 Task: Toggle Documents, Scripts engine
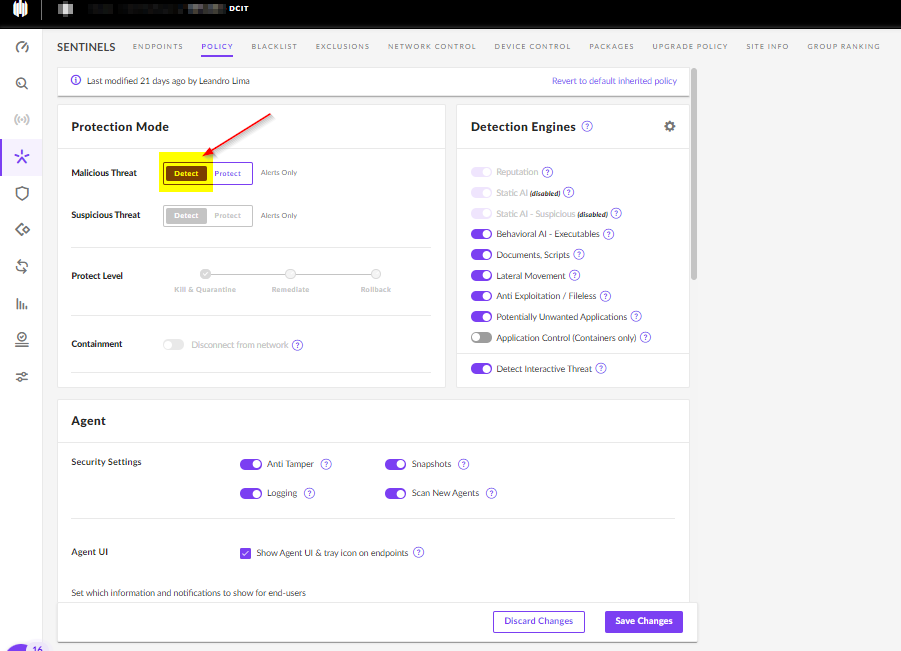(x=481, y=255)
